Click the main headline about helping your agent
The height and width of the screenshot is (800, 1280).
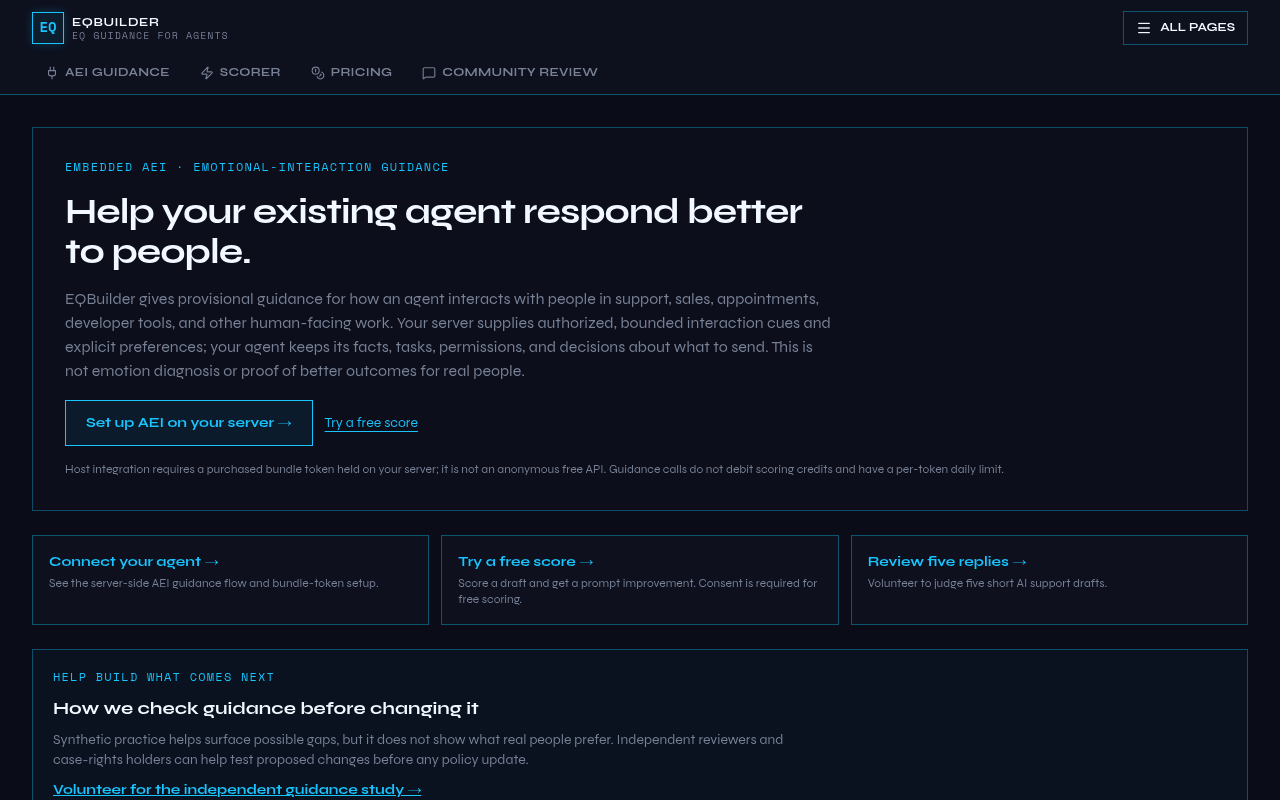point(434,231)
